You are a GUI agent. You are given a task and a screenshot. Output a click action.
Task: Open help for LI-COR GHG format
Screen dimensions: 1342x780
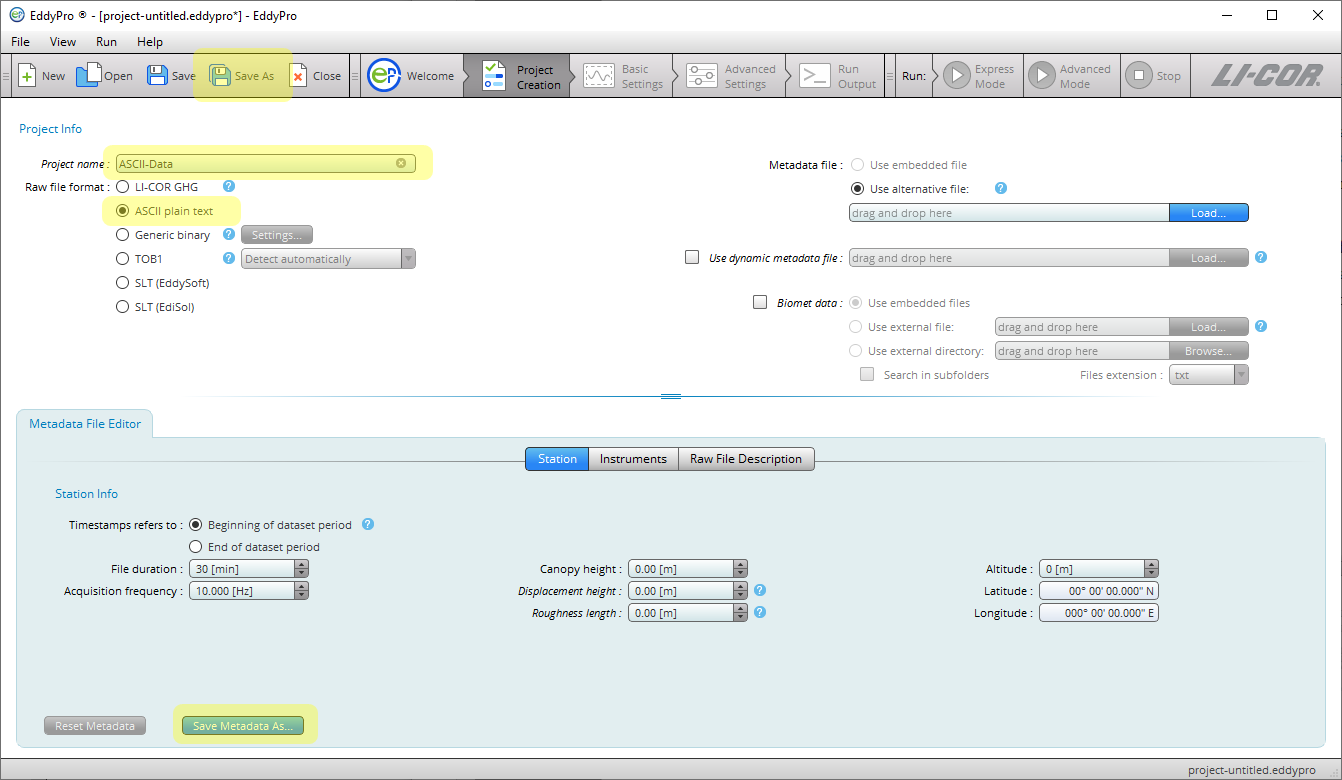[x=229, y=186]
